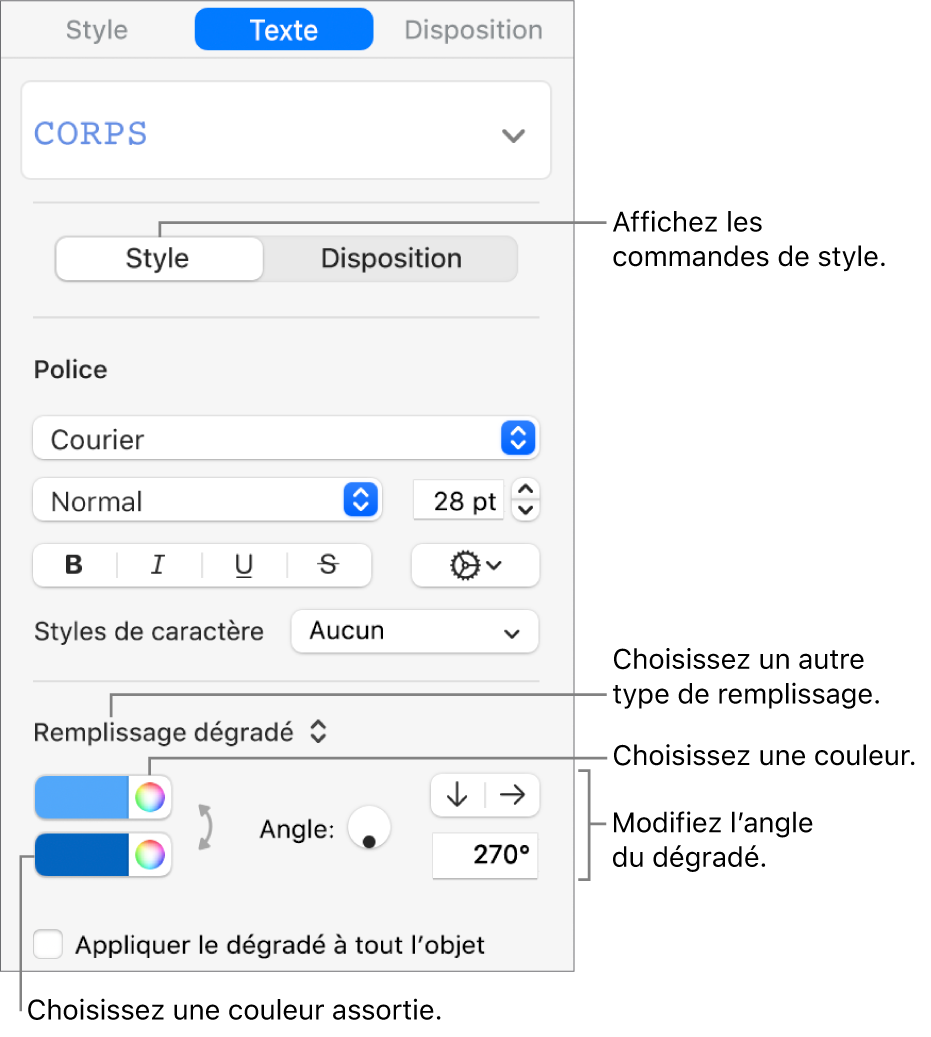931x1037 pixels.
Task: Click the Bold formatting button
Action: (x=74, y=565)
